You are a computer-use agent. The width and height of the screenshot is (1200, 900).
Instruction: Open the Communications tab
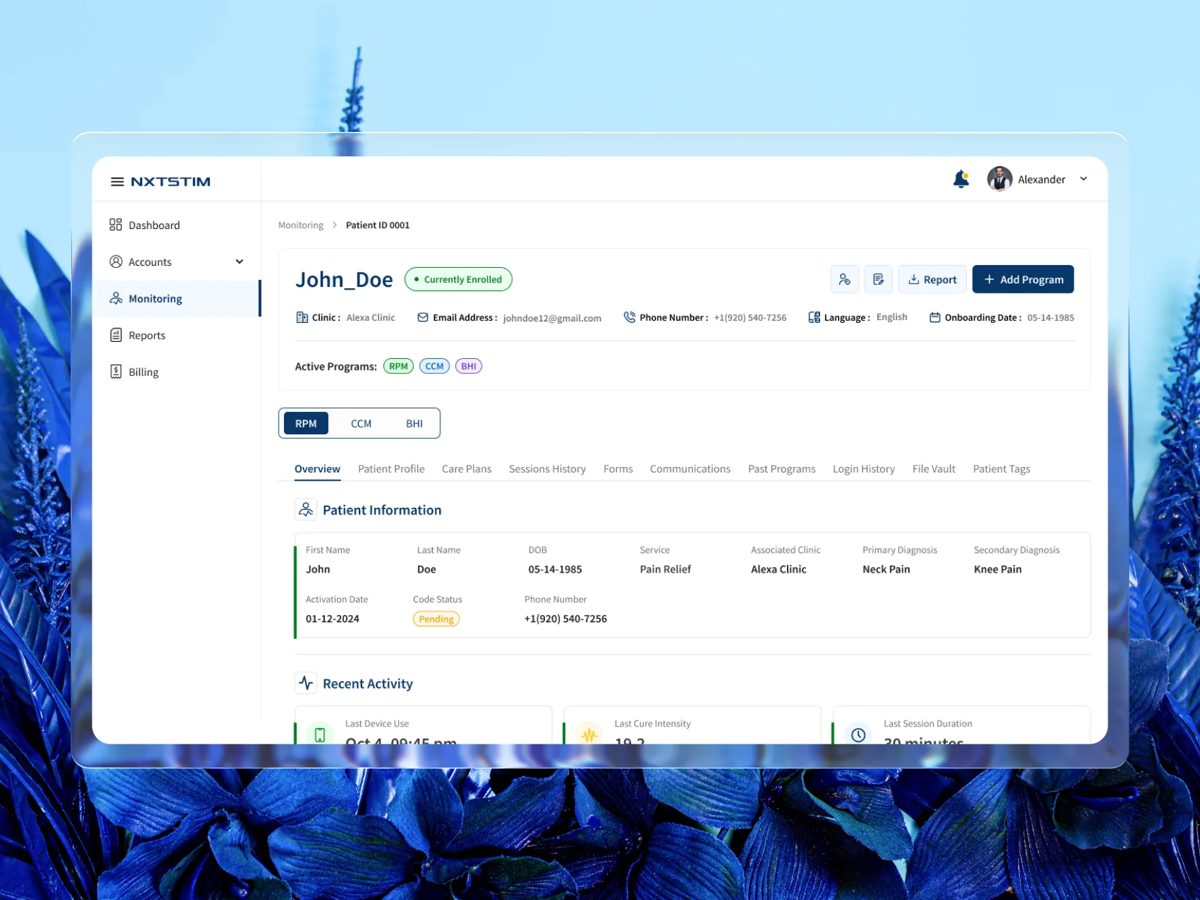[x=690, y=469]
